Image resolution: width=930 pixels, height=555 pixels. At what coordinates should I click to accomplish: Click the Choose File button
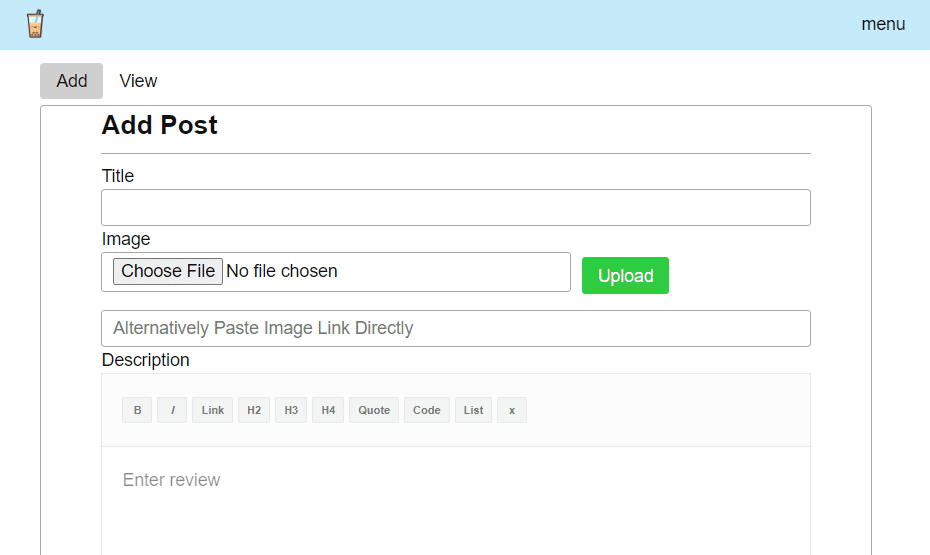168,271
